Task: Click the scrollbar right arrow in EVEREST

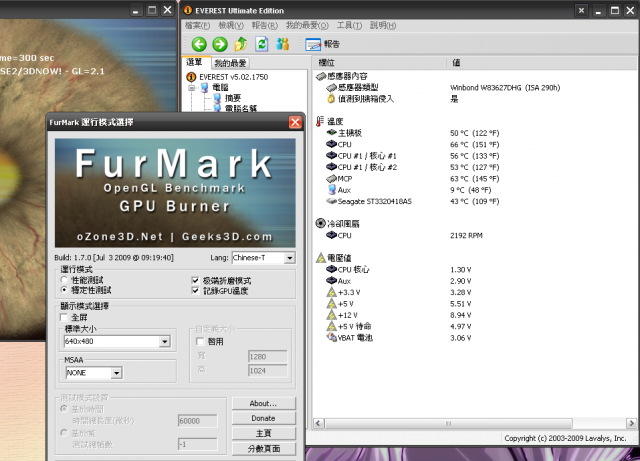Action: pos(631,423)
